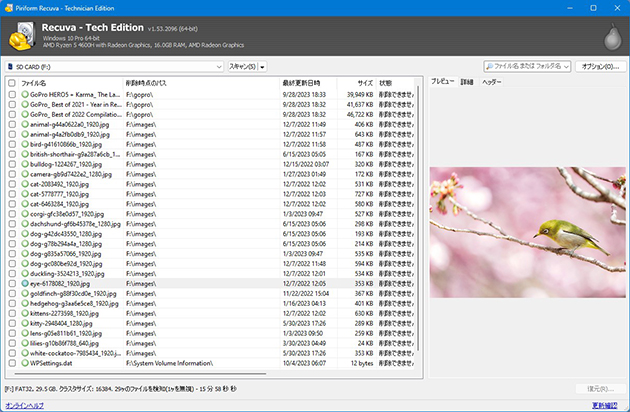Click green status icon for bulldog-1224267_1920.jpg
The image size is (630, 412).
(25, 164)
